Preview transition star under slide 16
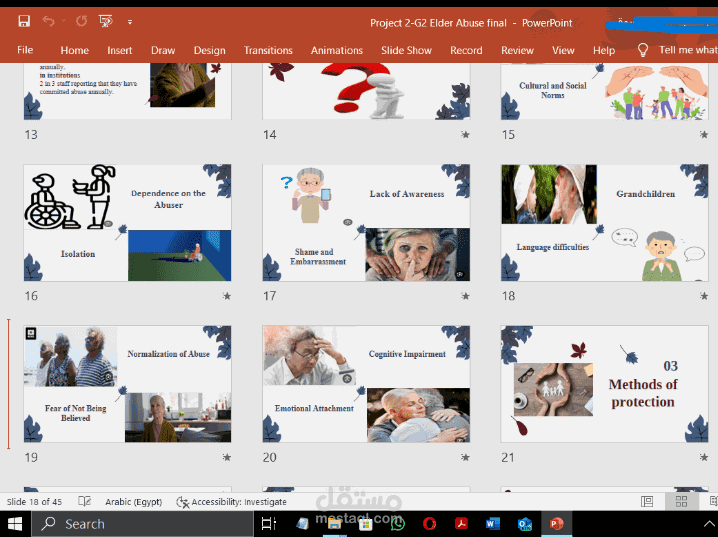Screen dimensions: 718x537 click(x=227, y=296)
